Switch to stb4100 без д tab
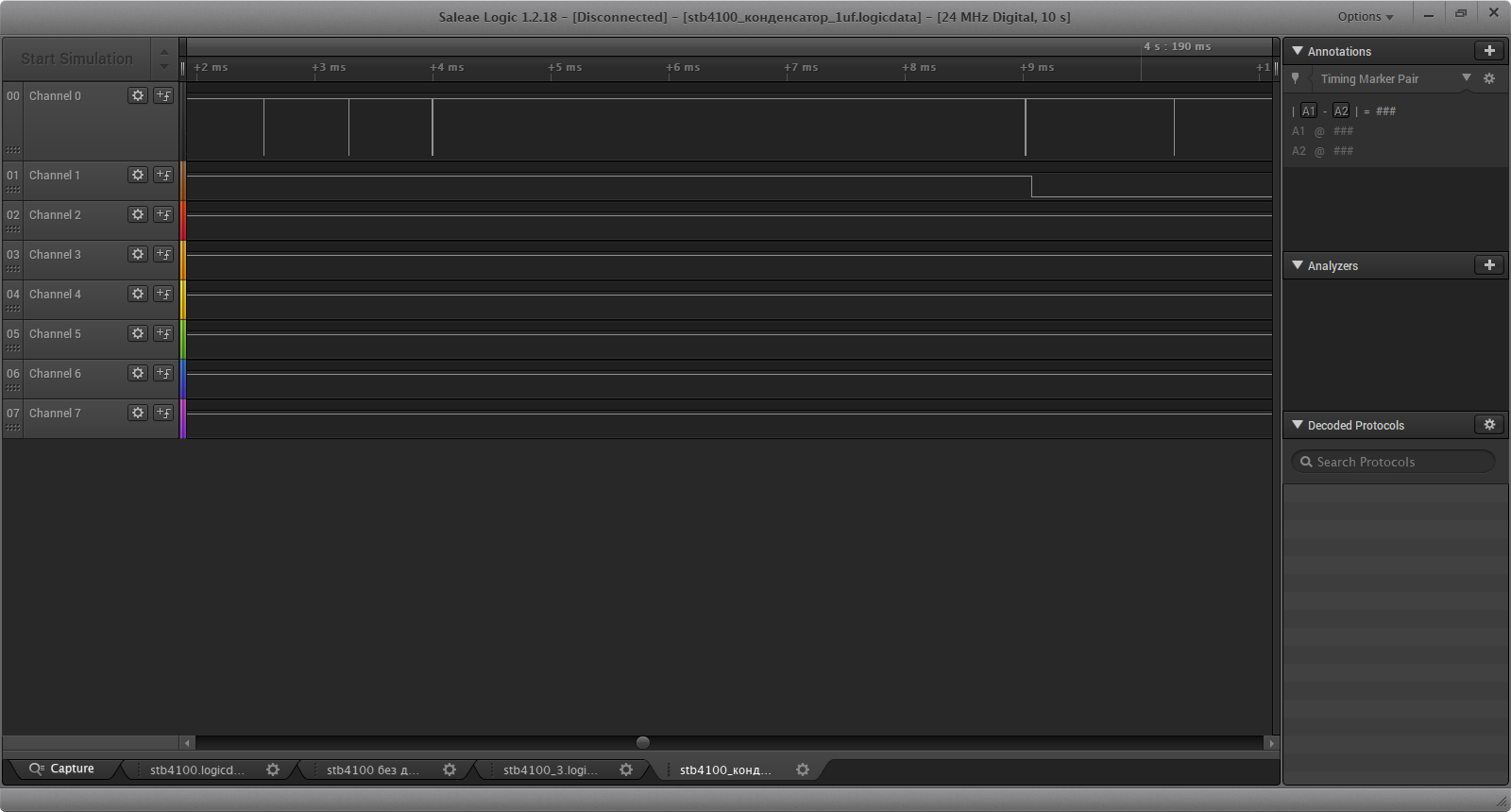The width and height of the screenshot is (1511, 812). click(373, 770)
